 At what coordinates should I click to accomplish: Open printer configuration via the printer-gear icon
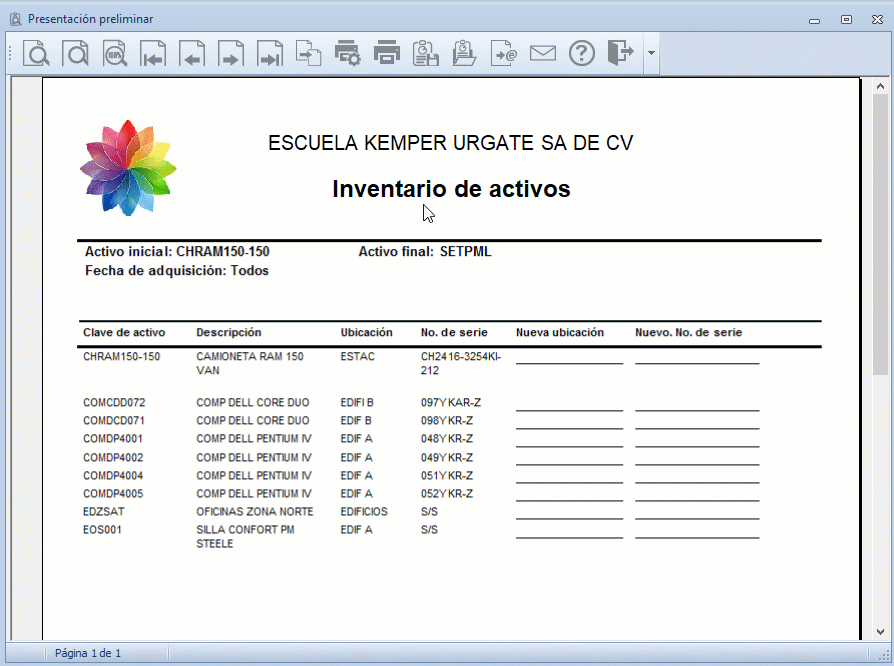[x=348, y=53]
